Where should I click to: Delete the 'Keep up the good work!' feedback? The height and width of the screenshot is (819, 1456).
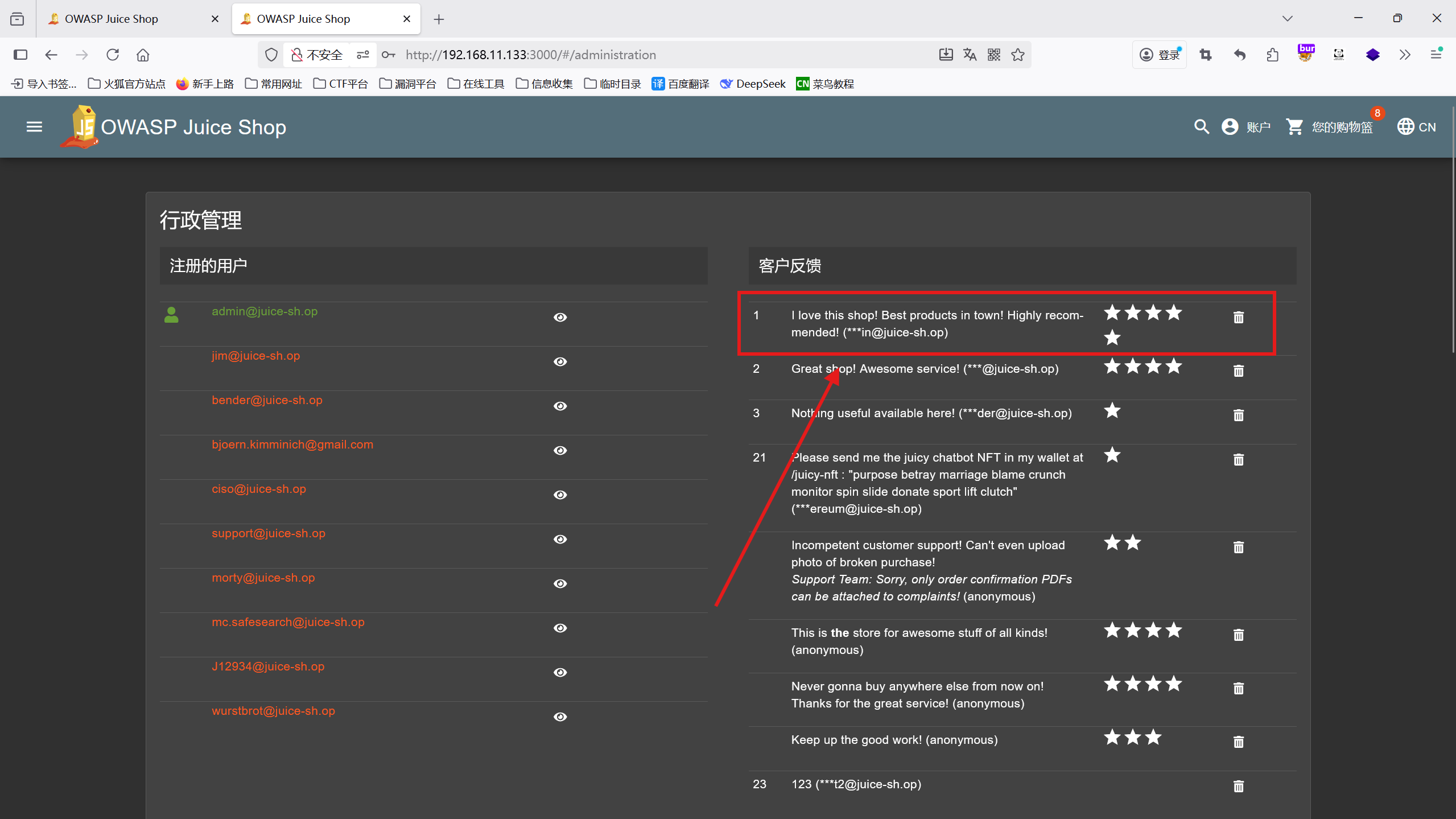pyautogui.click(x=1238, y=742)
